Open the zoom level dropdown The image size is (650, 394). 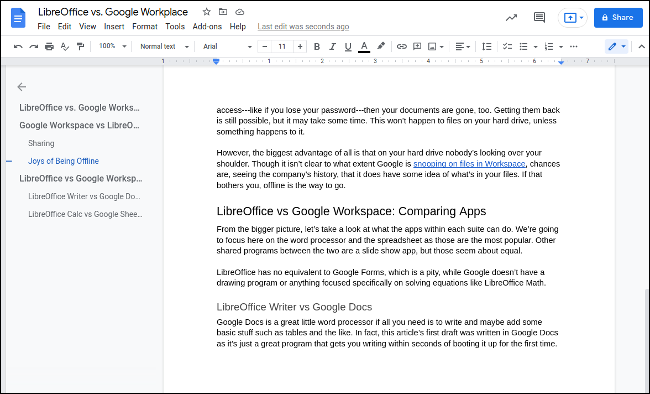coord(112,46)
